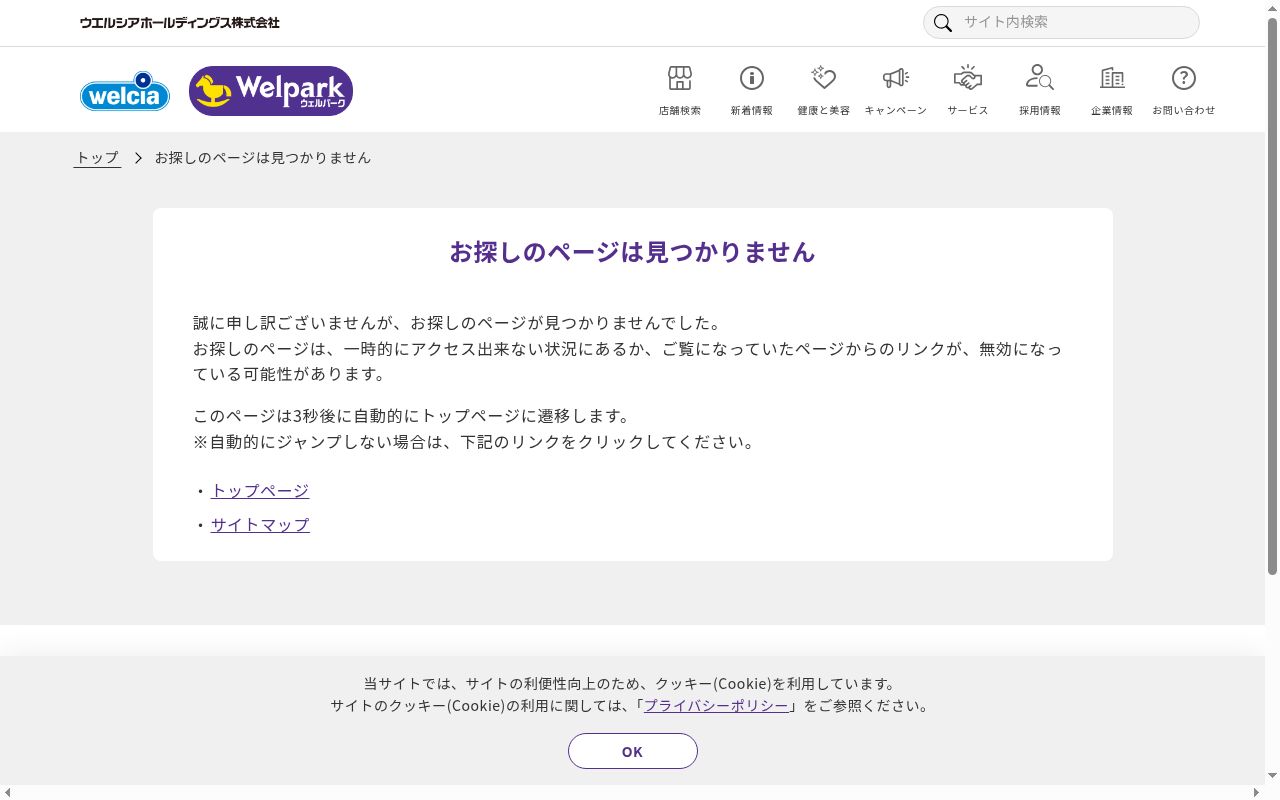The image size is (1280, 800).
Task: Click the horizontal scrollbar left arrow
Action: (8, 792)
